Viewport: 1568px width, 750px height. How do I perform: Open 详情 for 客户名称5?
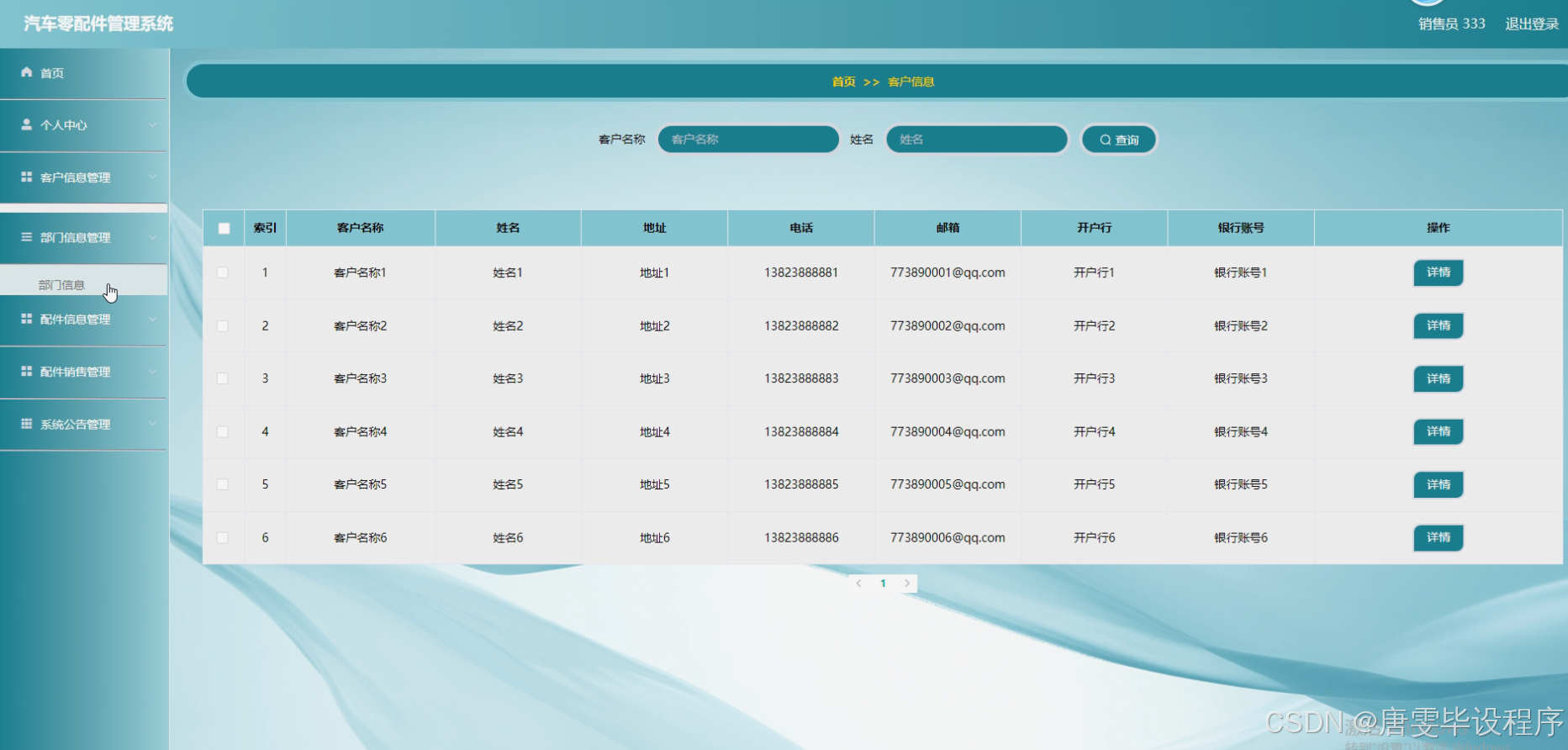coord(1439,484)
